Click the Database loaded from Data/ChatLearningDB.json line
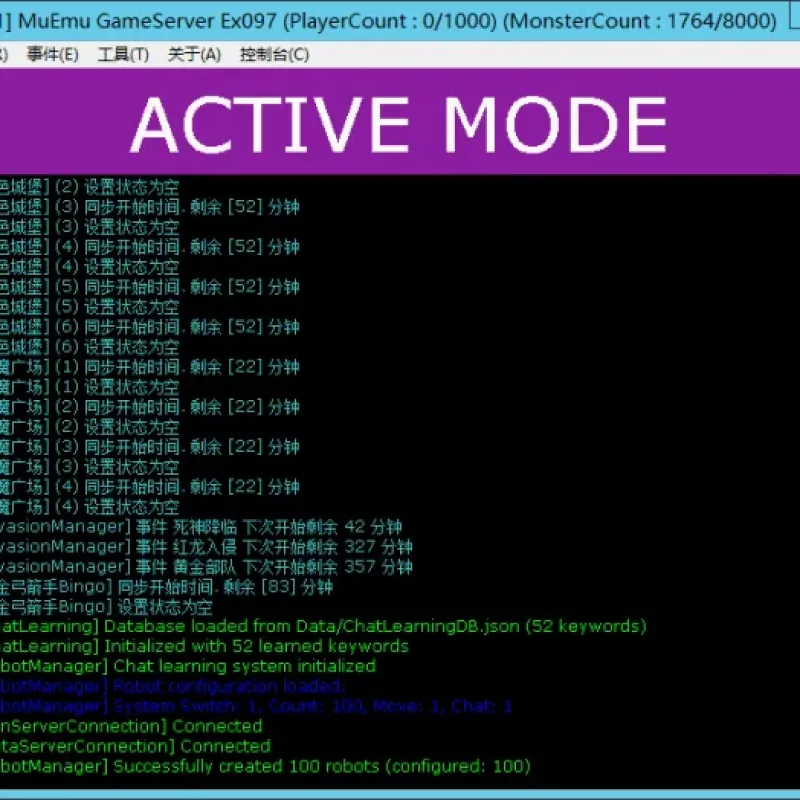 tap(323, 627)
